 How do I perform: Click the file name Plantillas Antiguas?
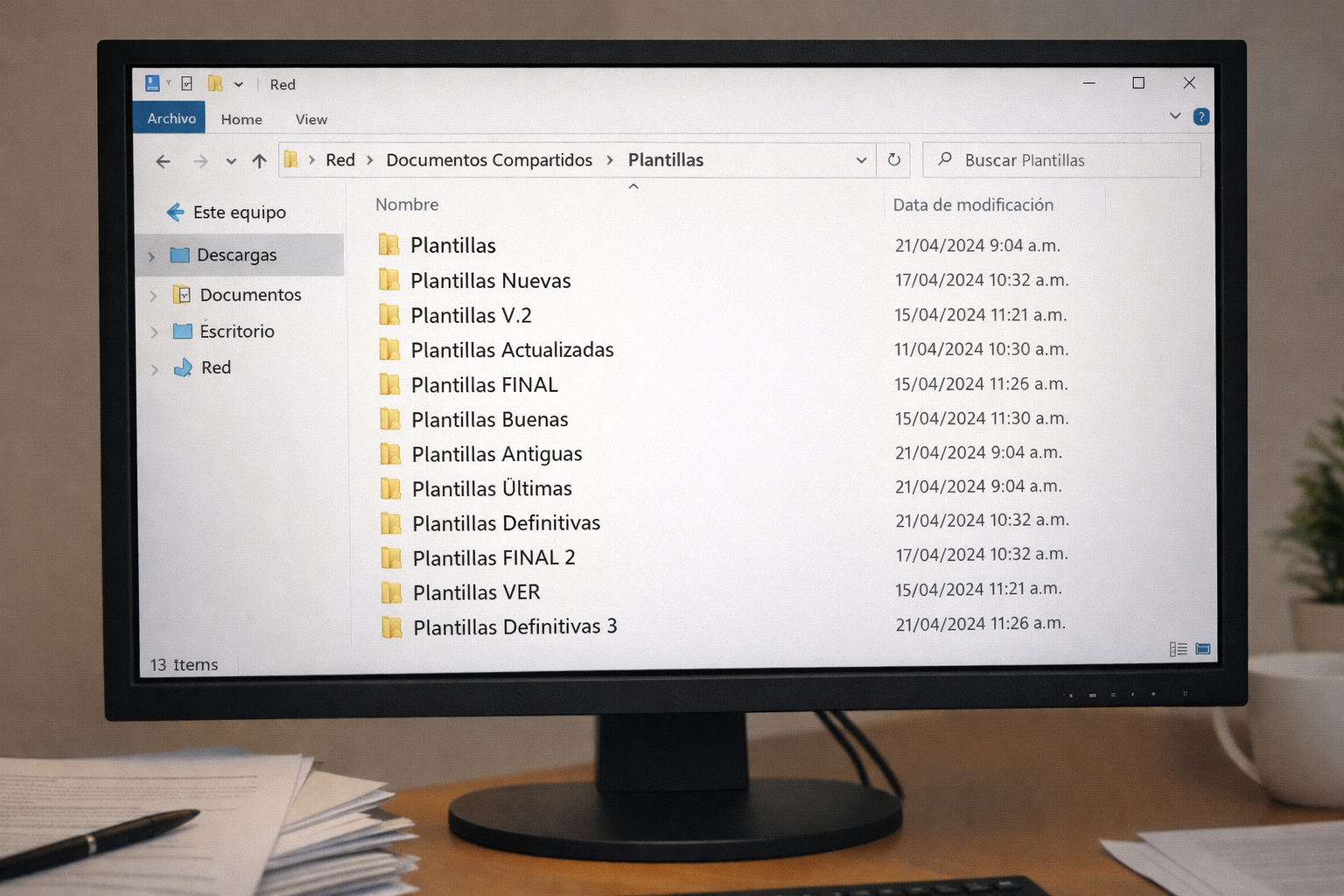click(497, 454)
